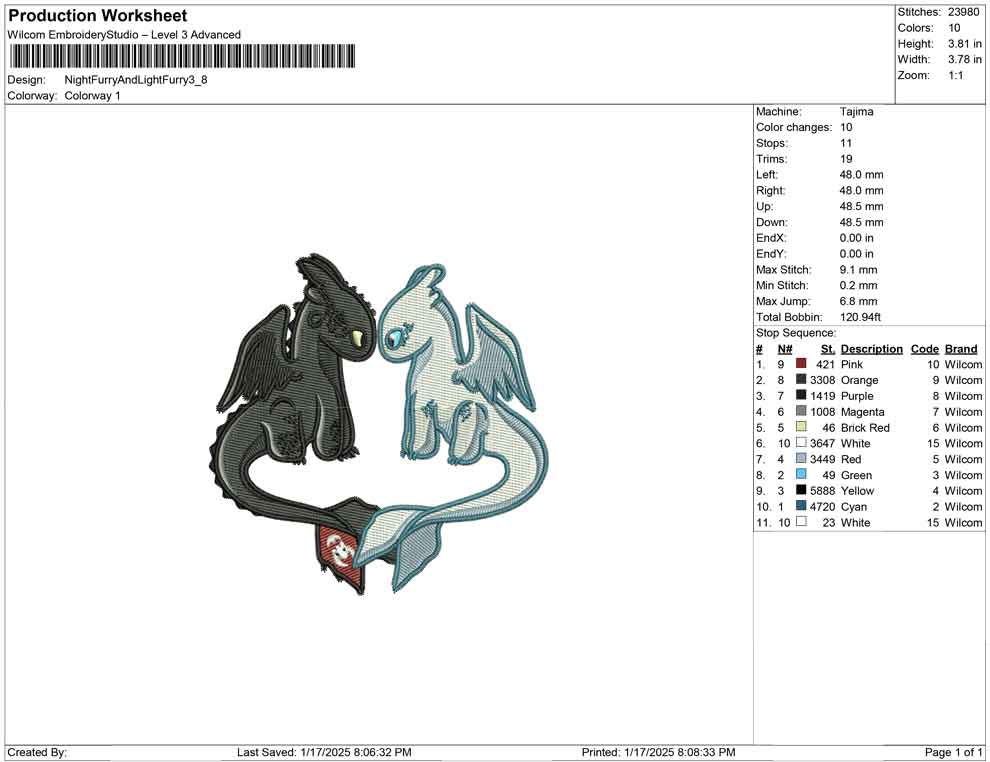Click the EndX value 0.00 in

tap(857, 238)
